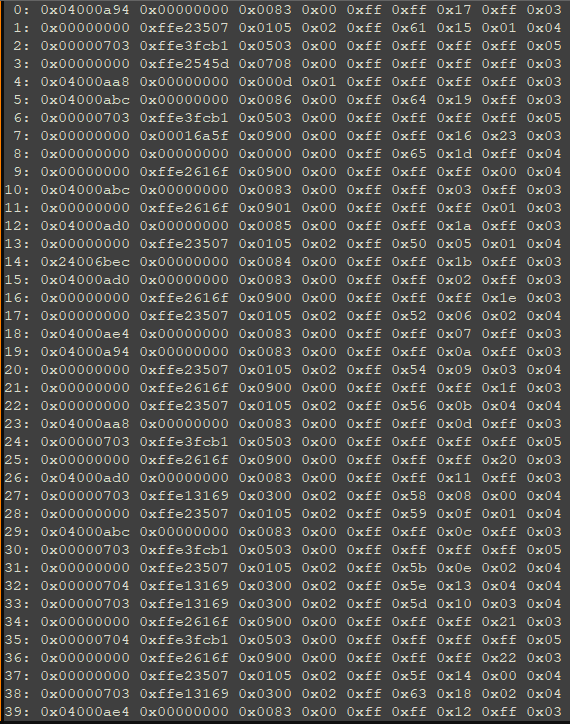Click row index label 39:

(17, 712)
